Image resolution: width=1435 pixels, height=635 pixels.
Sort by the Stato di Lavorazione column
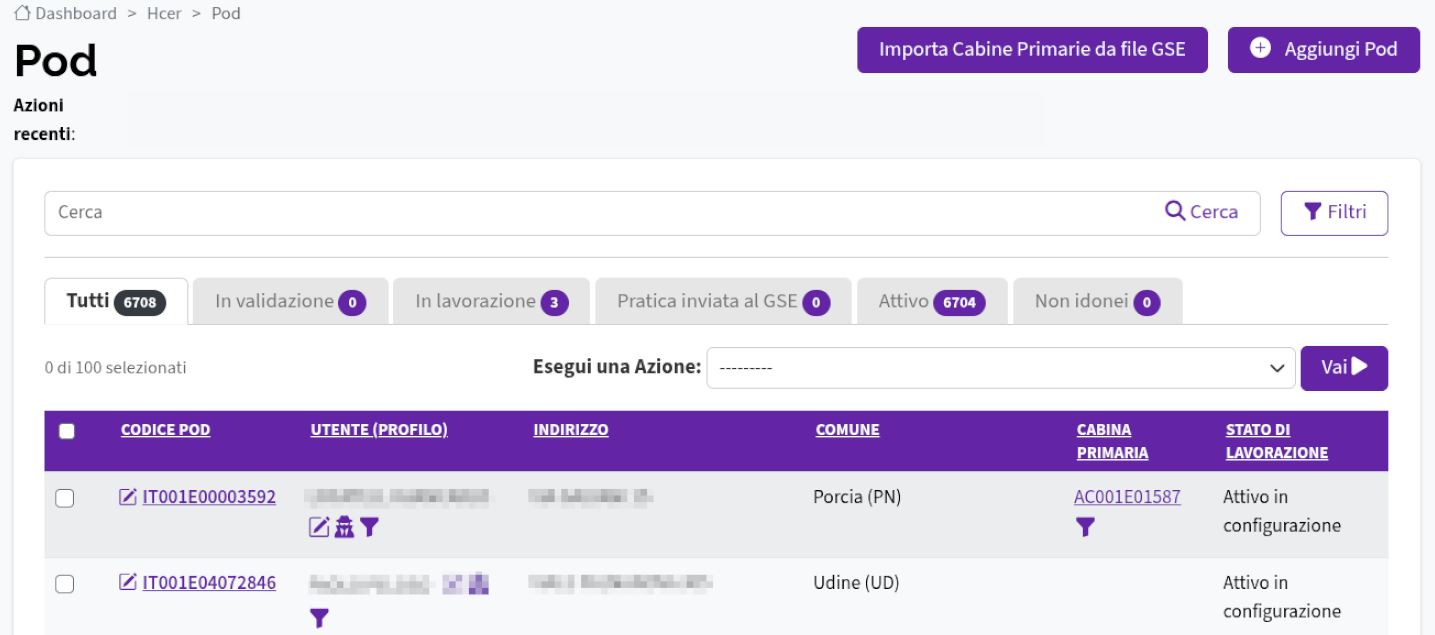(x=1277, y=441)
